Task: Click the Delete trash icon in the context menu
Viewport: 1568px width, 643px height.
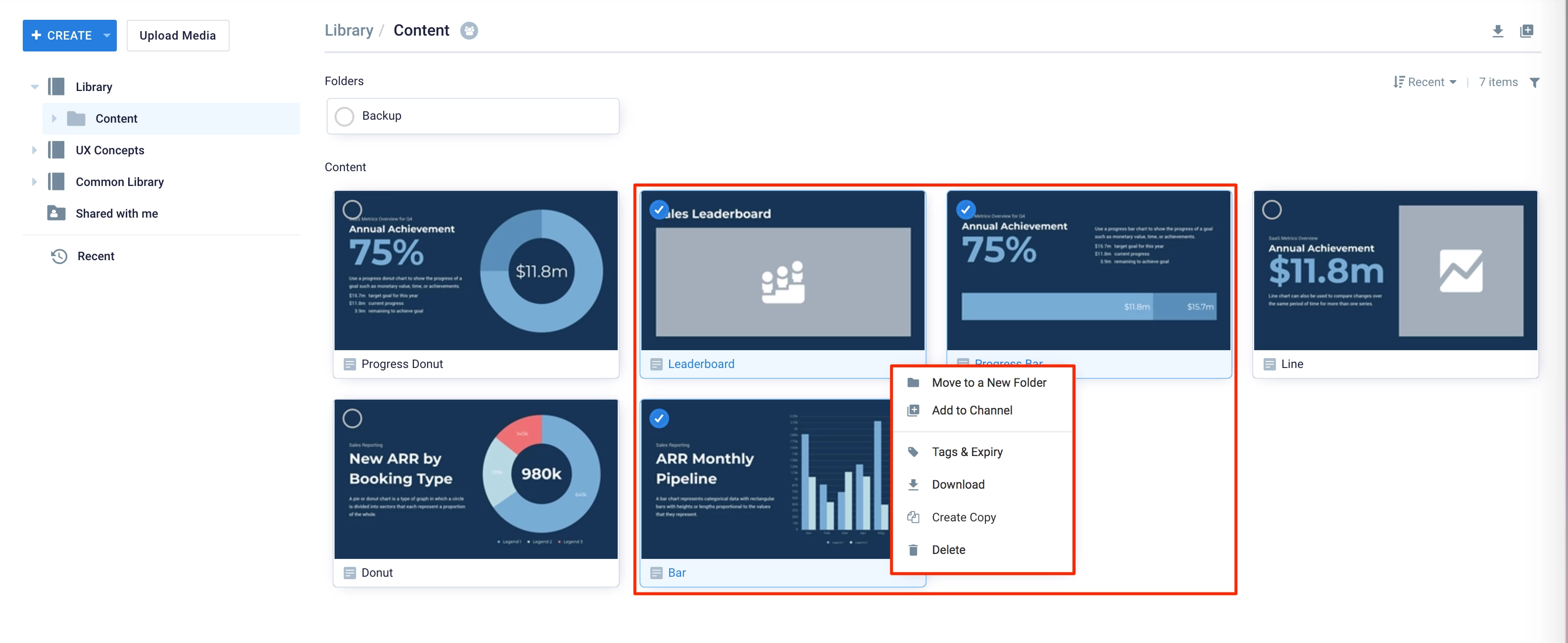Action: pyautogui.click(x=913, y=550)
